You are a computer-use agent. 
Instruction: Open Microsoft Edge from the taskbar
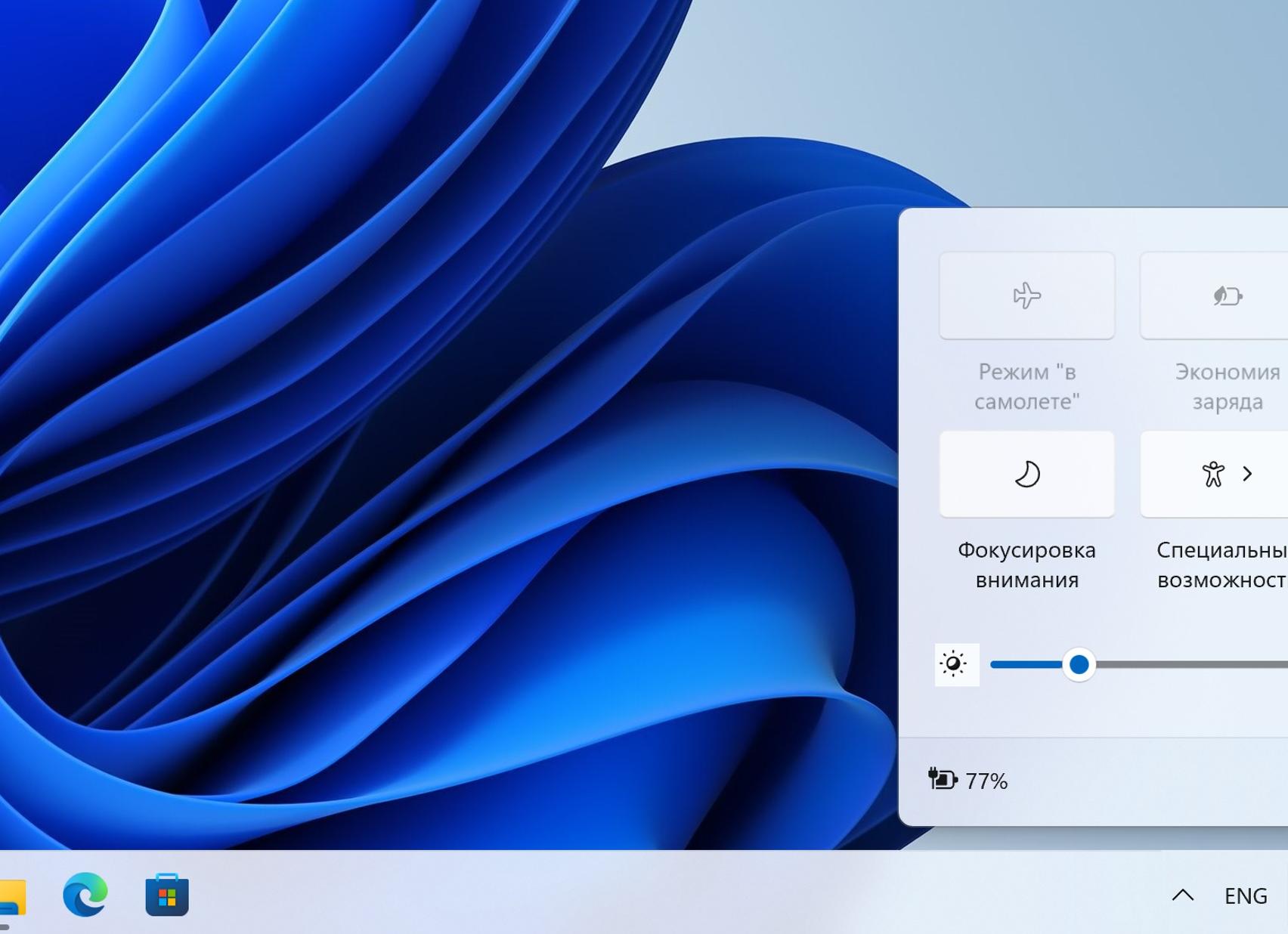(x=85, y=895)
